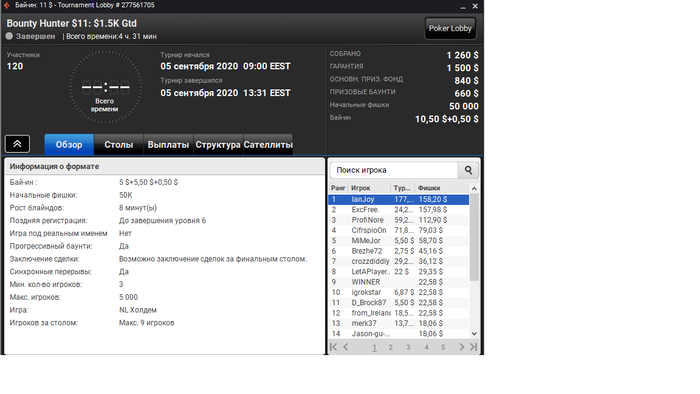
Task: Click the total time clock dial
Action: (105, 87)
